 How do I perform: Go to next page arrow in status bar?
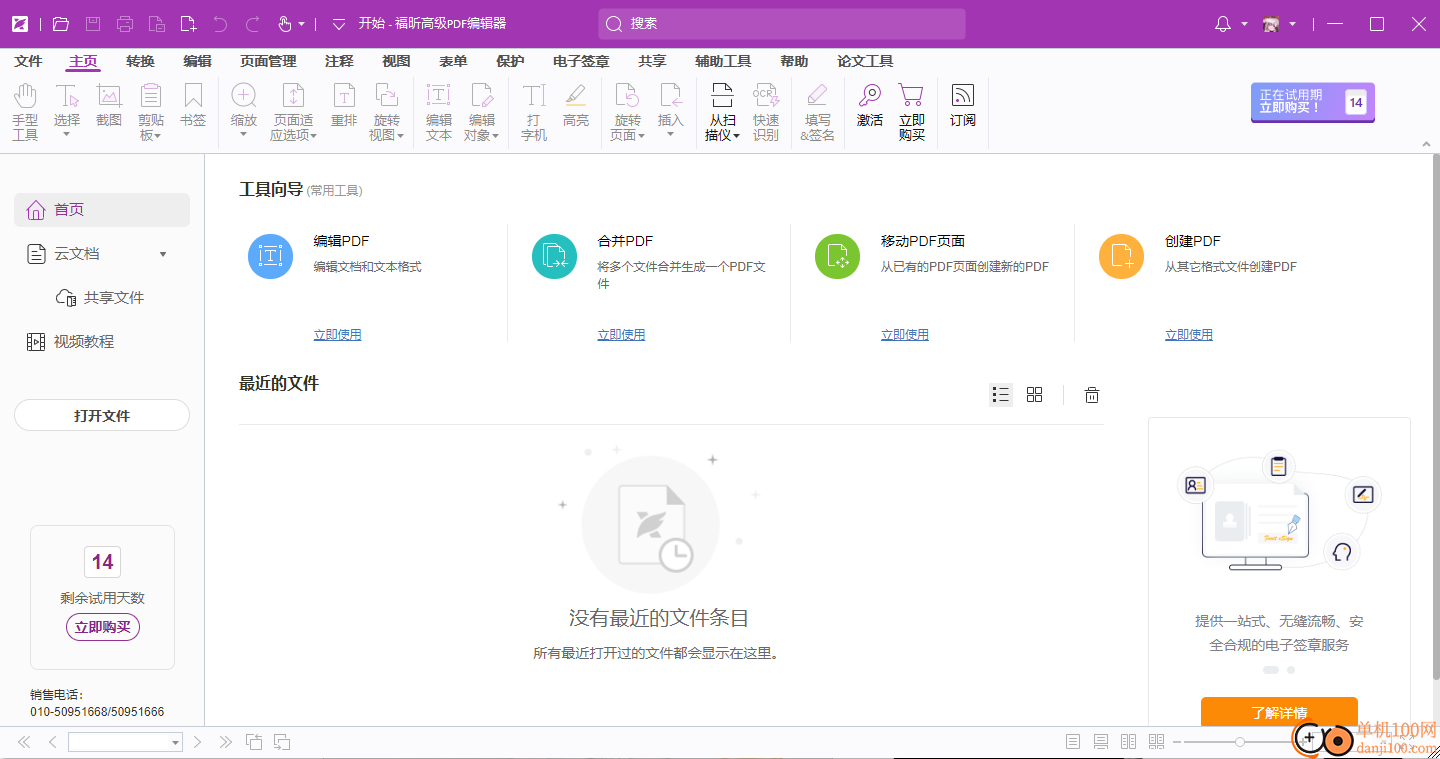pos(198,742)
